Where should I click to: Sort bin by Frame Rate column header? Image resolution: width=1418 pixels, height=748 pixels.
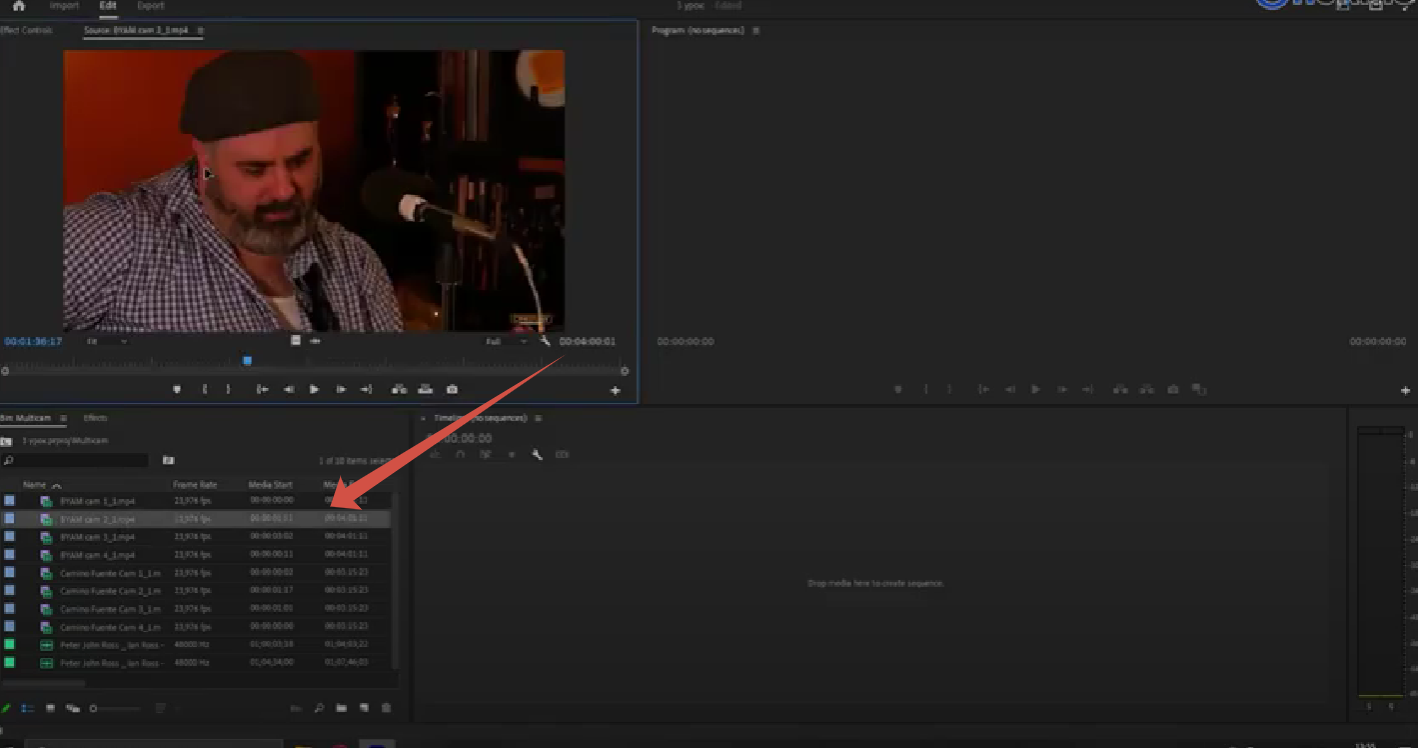coord(194,485)
